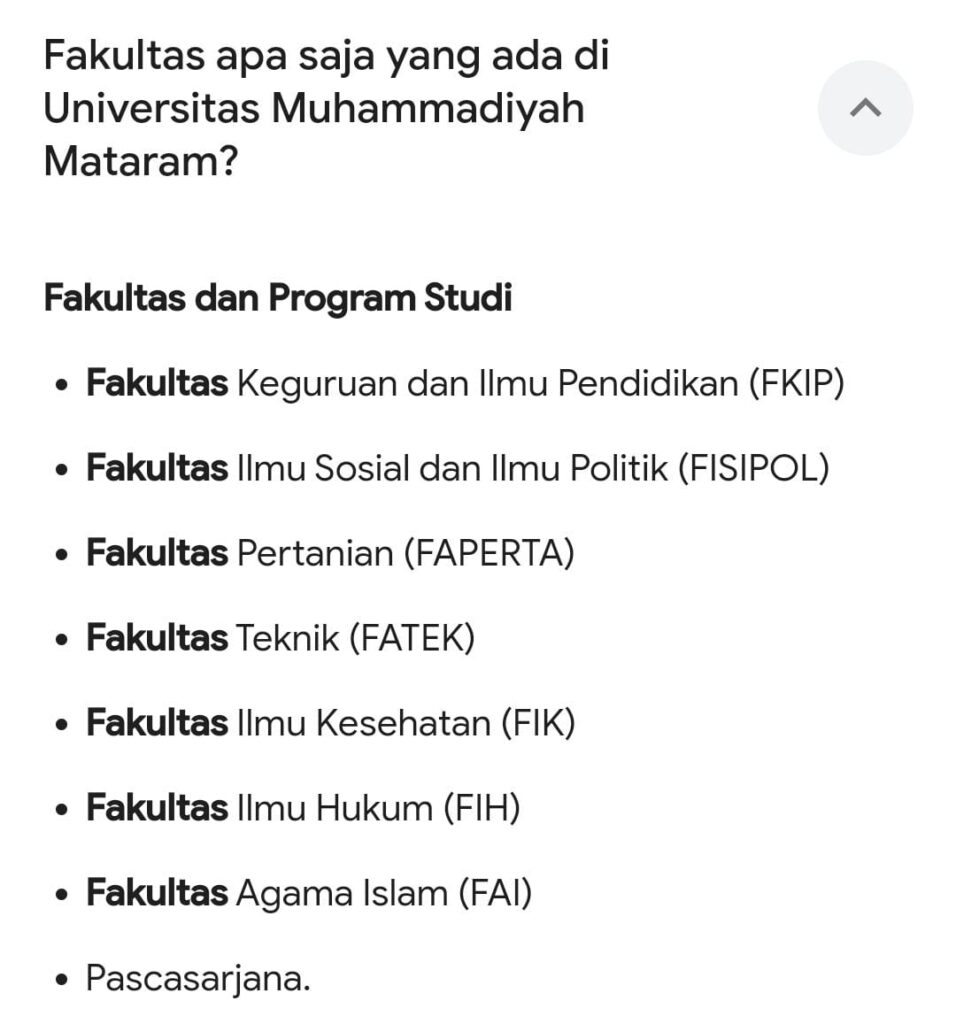Select the text Keguruan dan Ilmu Pendidikan
The height and width of the screenshot is (1024, 956).
(x=486, y=384)
